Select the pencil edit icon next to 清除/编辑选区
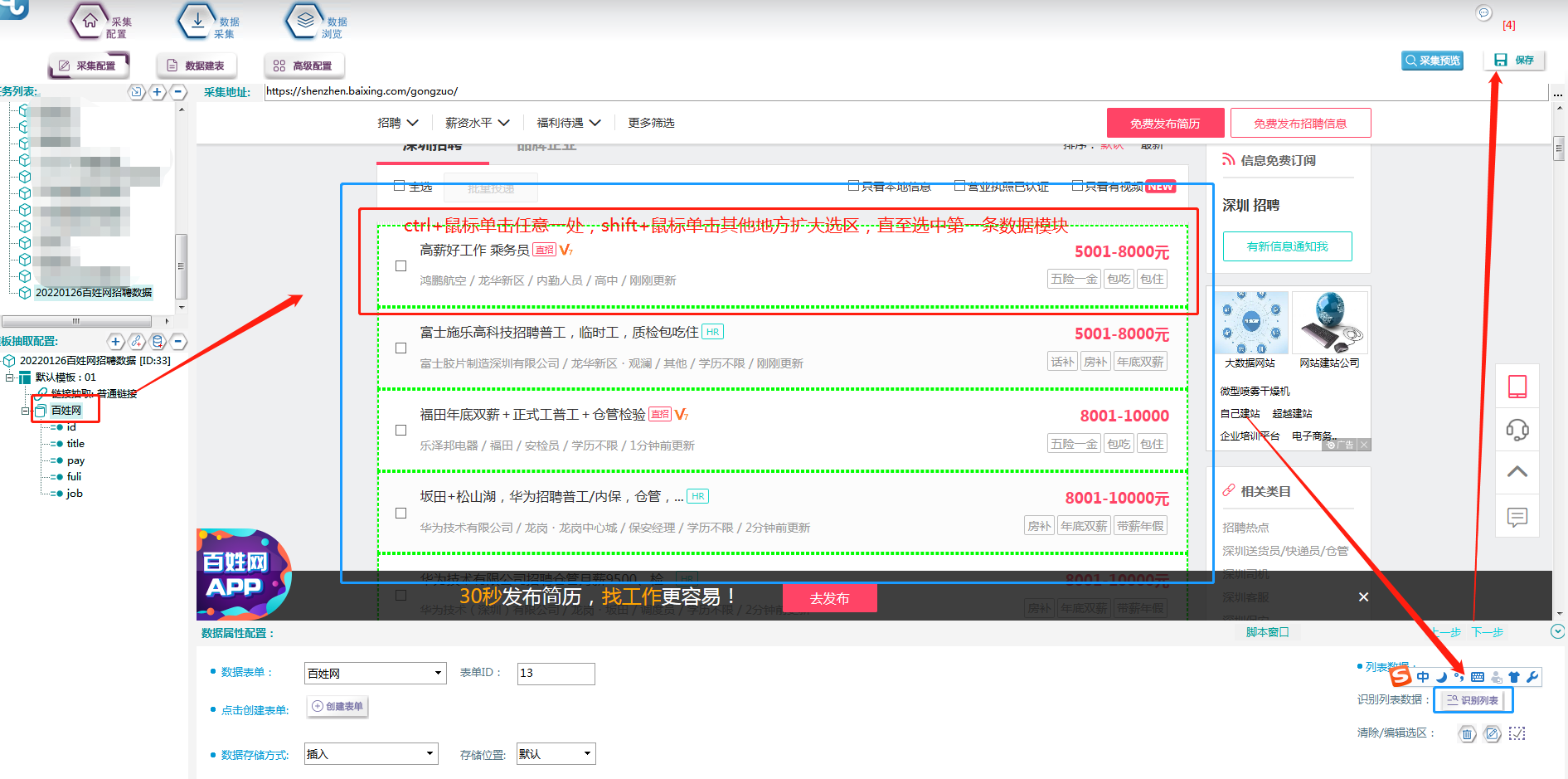The image size is (1568, 779). (x=1493, y=733)
